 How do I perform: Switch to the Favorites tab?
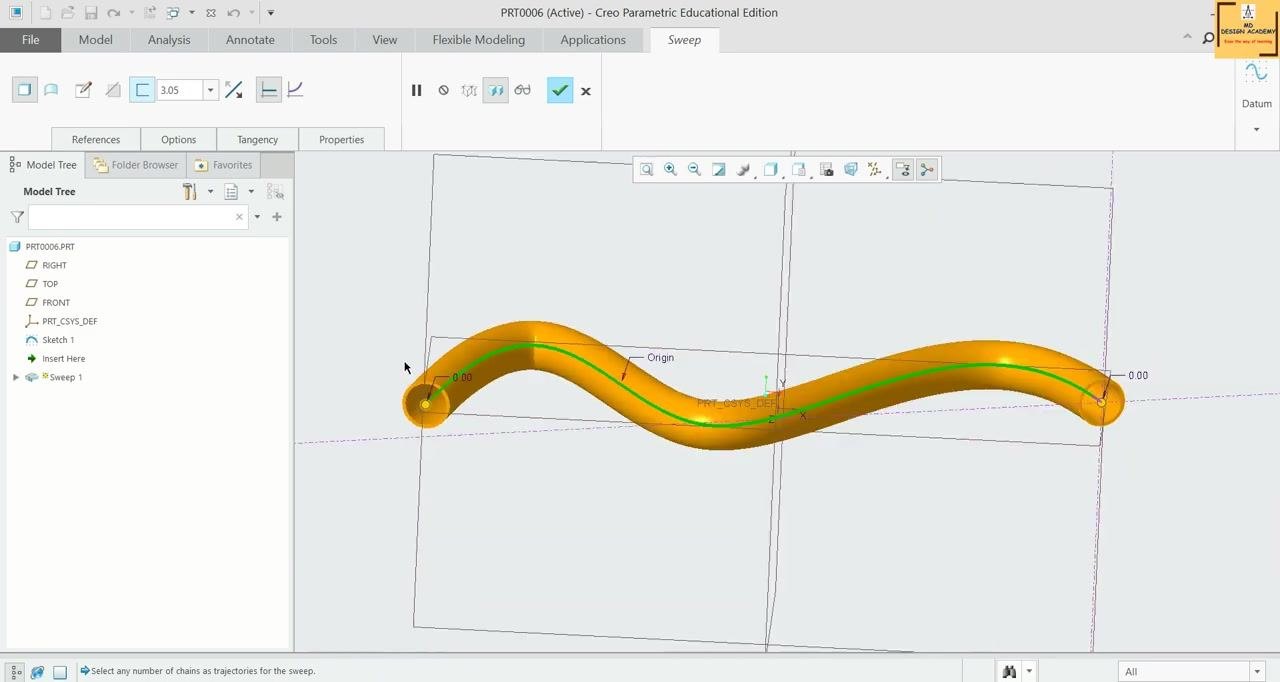click(224, 165)
